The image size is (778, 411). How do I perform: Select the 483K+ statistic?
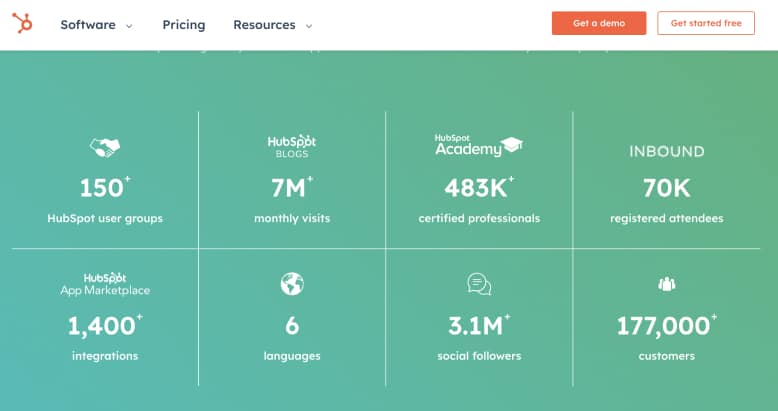point(479,188)
